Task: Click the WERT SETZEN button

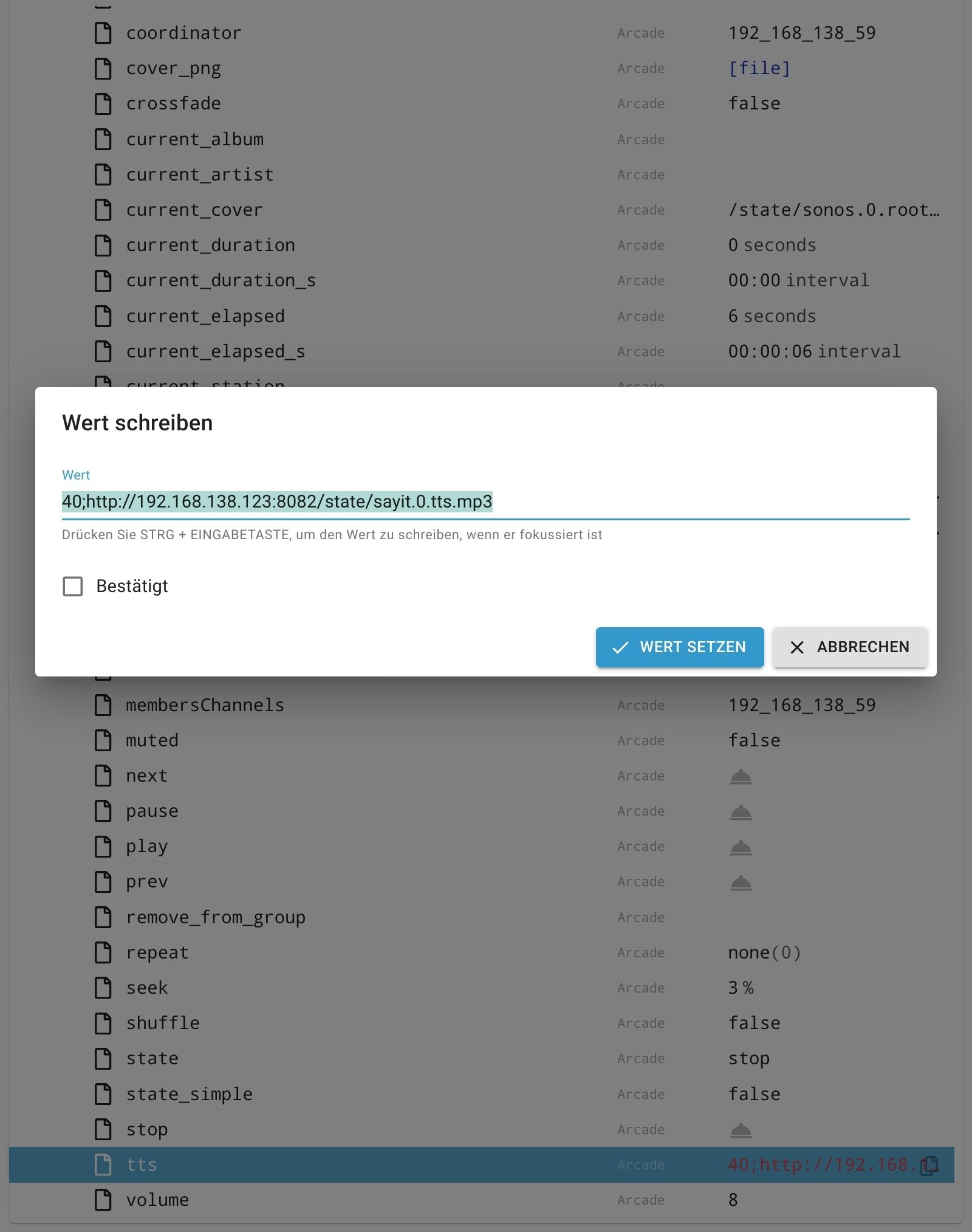Action: [679, 647]
